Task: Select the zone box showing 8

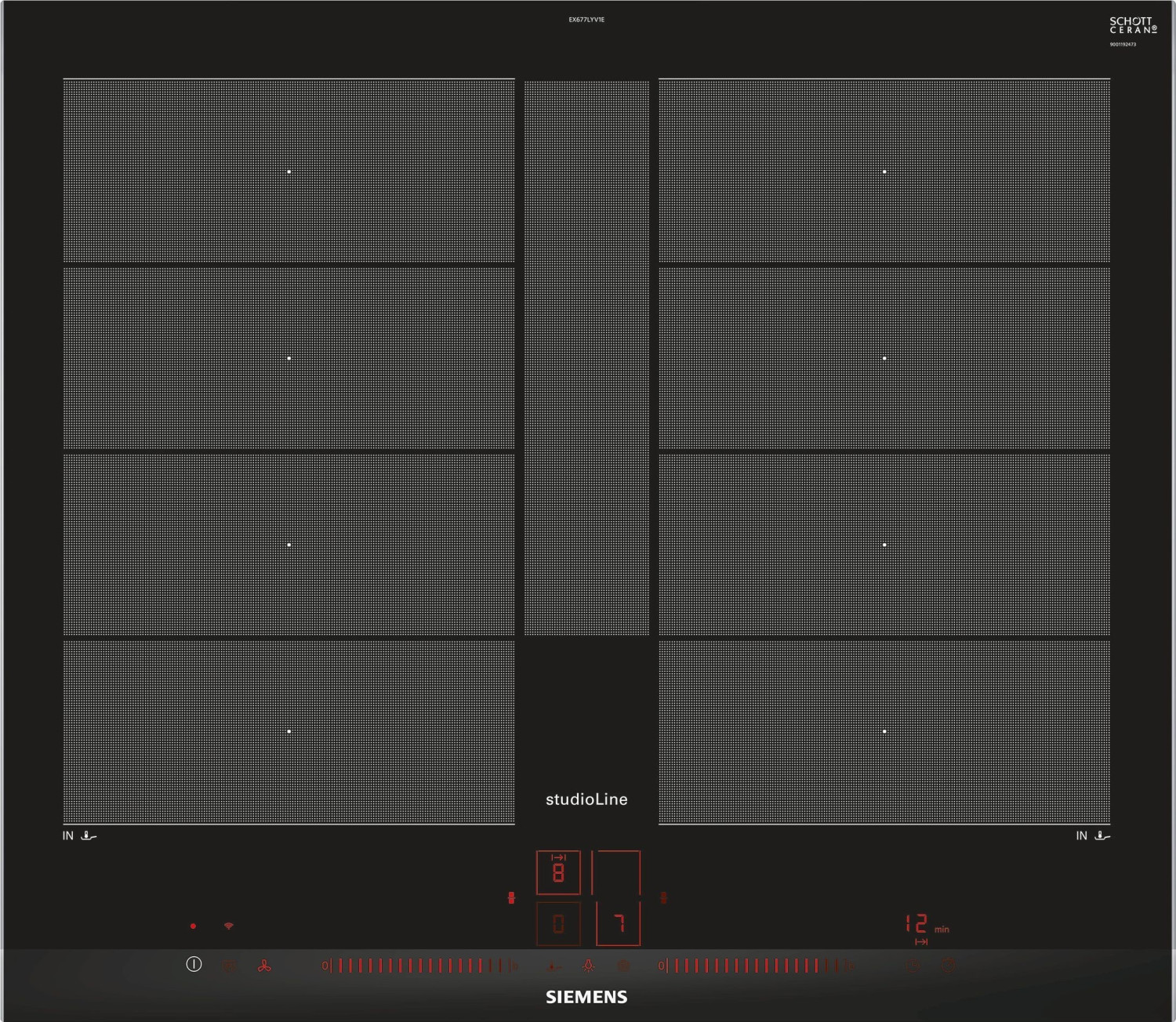Action: tap(558, 872)
